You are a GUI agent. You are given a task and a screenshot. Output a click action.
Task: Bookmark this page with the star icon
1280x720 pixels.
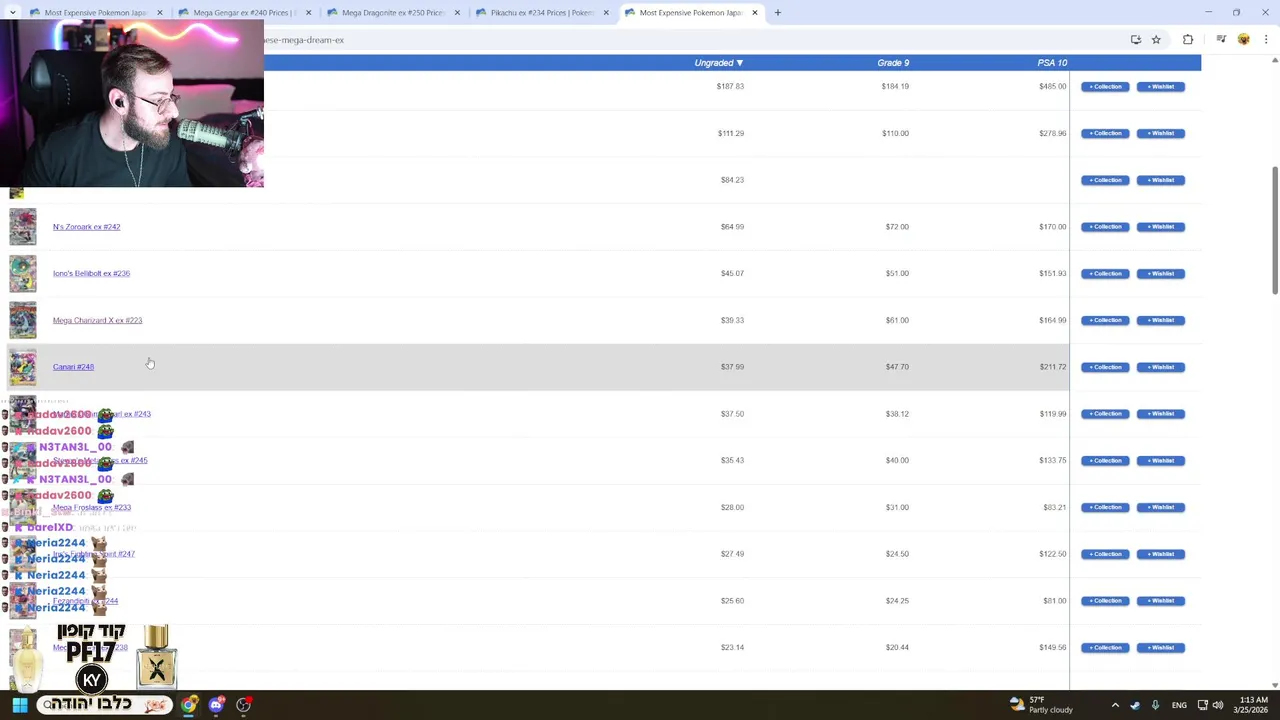(1156, 40)
